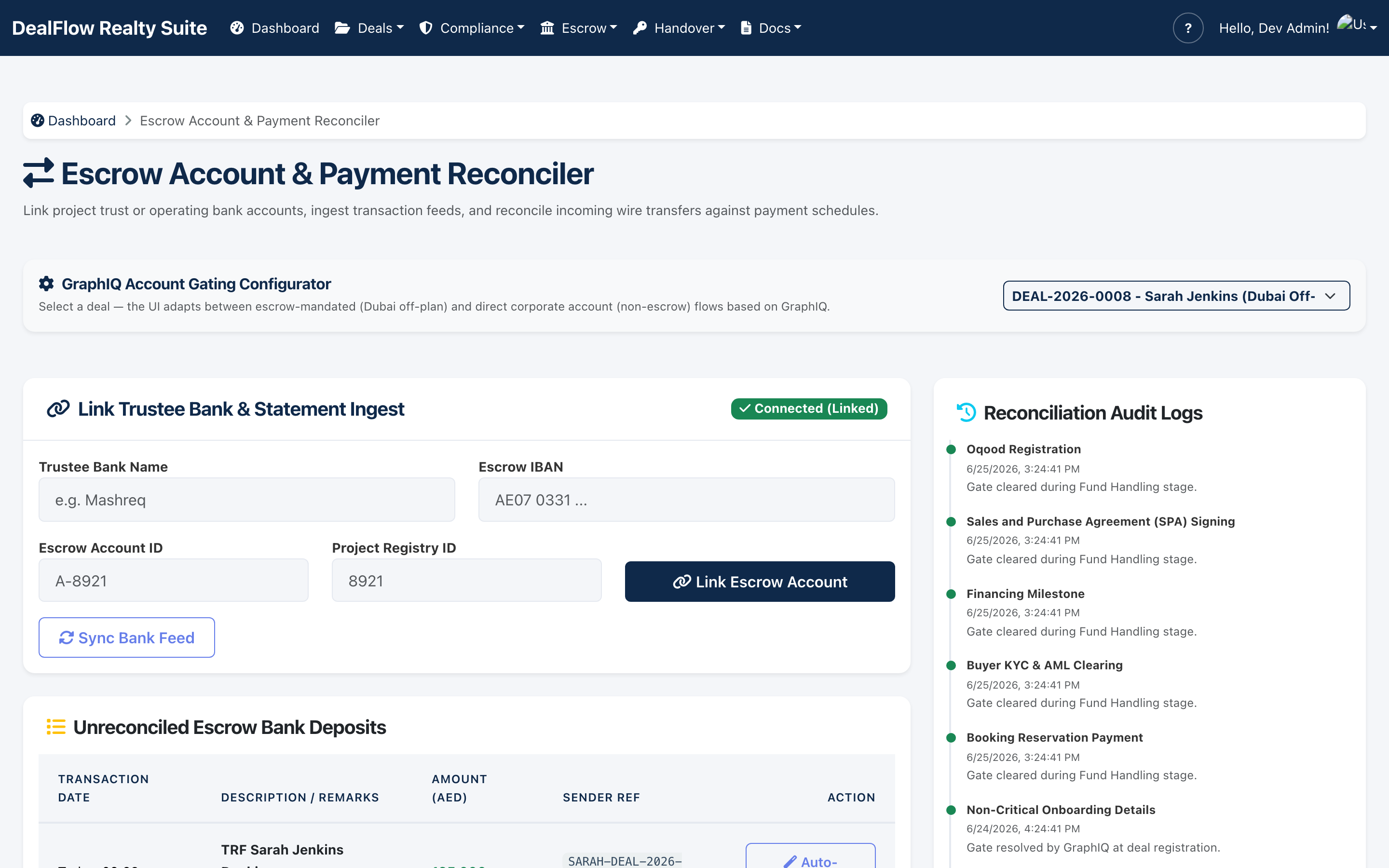
Task: Click the Sales and Purchase Agreement (SPA) Signing entry
Action: pyautogui.click(x=1100, y=521)
